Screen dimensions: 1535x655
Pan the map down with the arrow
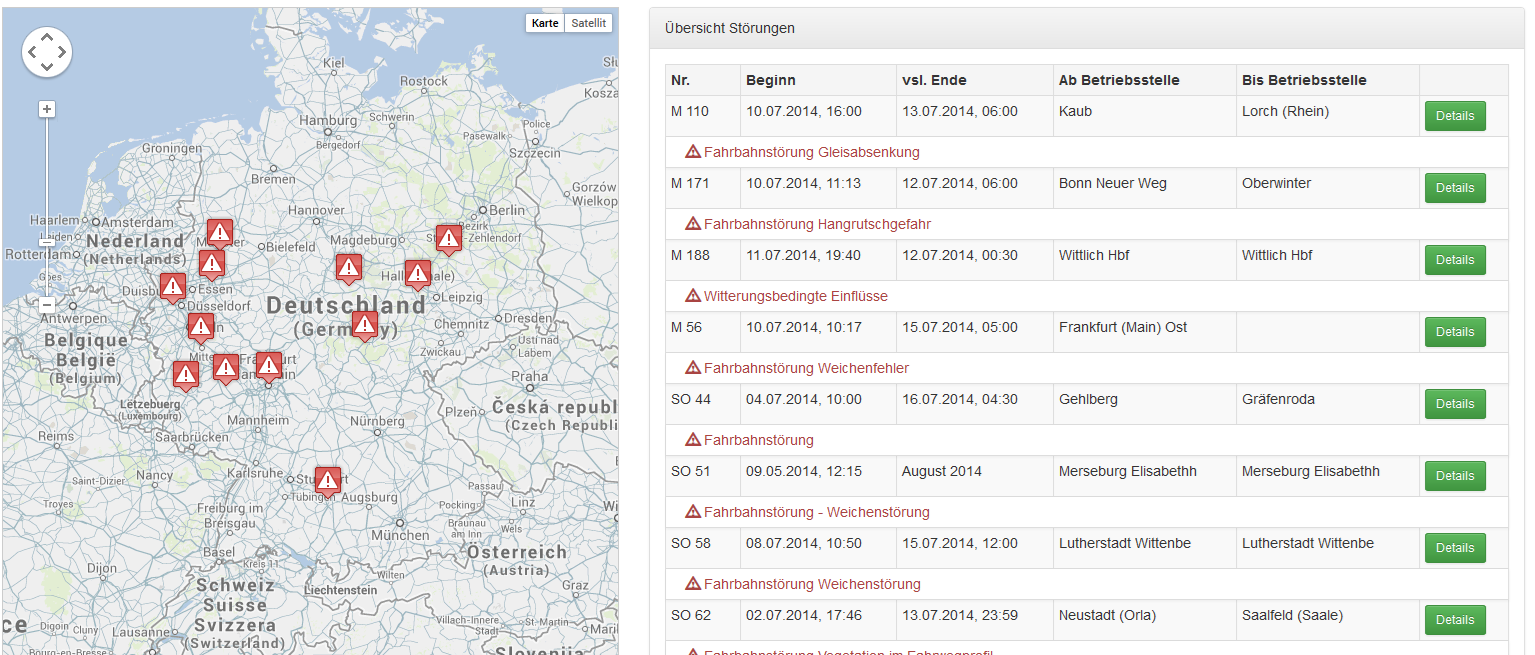[47, 67]
